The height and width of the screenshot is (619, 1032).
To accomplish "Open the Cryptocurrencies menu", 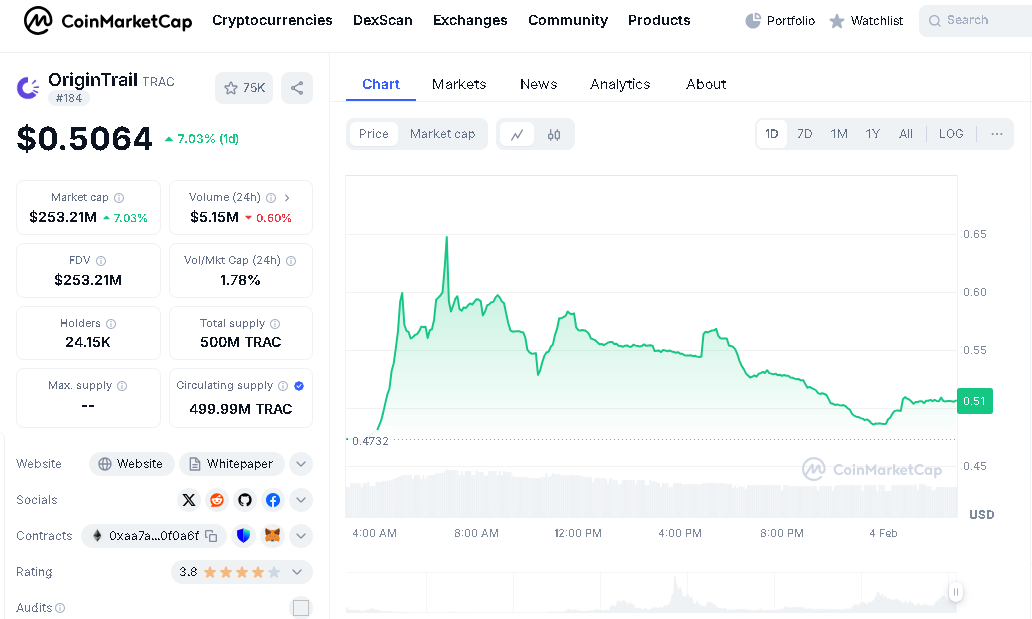I will click(272, 20).
